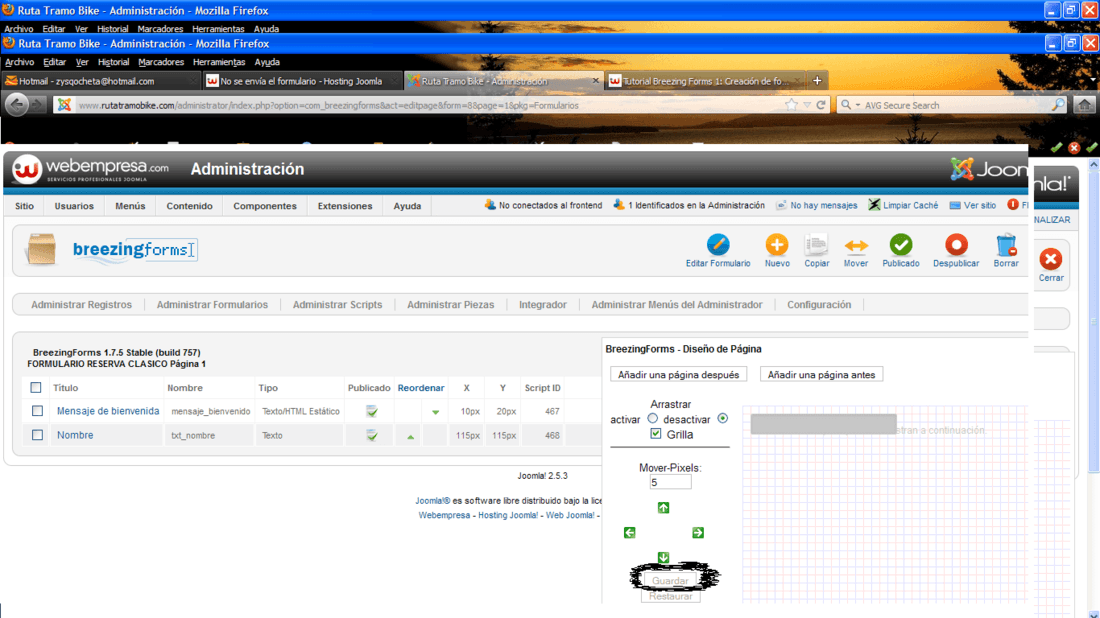Switch to the Hotmail tab
The height and width of the screenshot is (618, 1100).
click(x=100, y=81)
